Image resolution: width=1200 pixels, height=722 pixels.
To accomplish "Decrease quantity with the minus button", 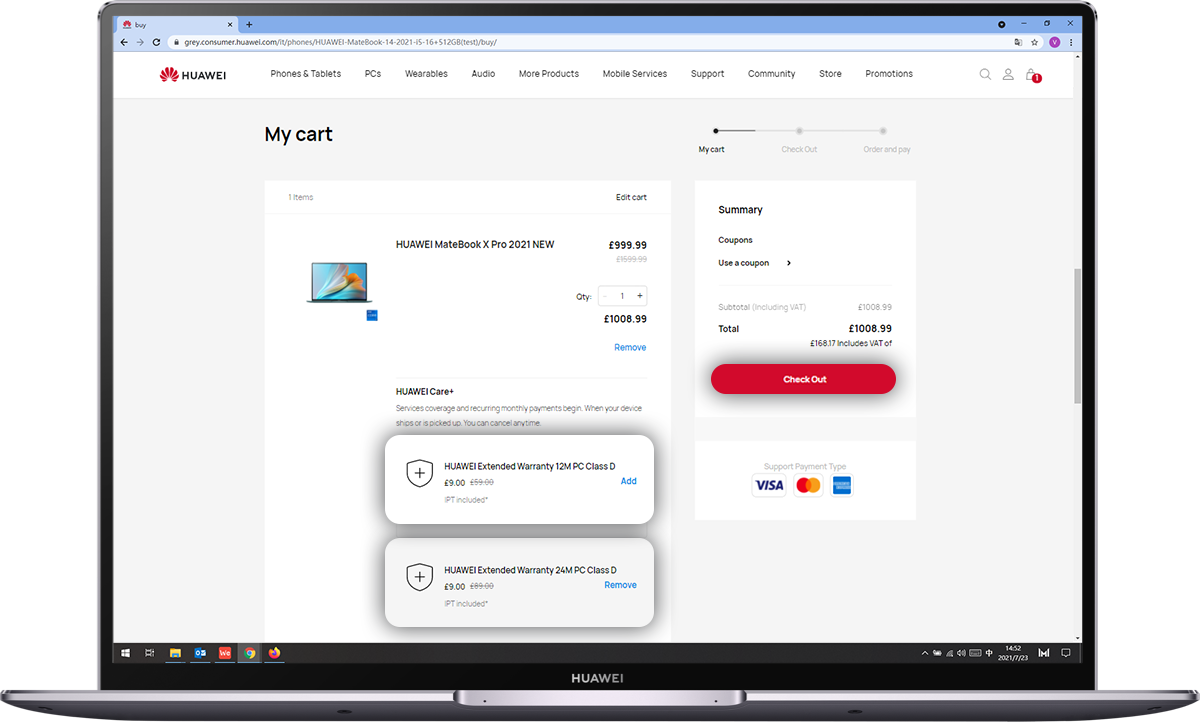I will tap(605, 296).
